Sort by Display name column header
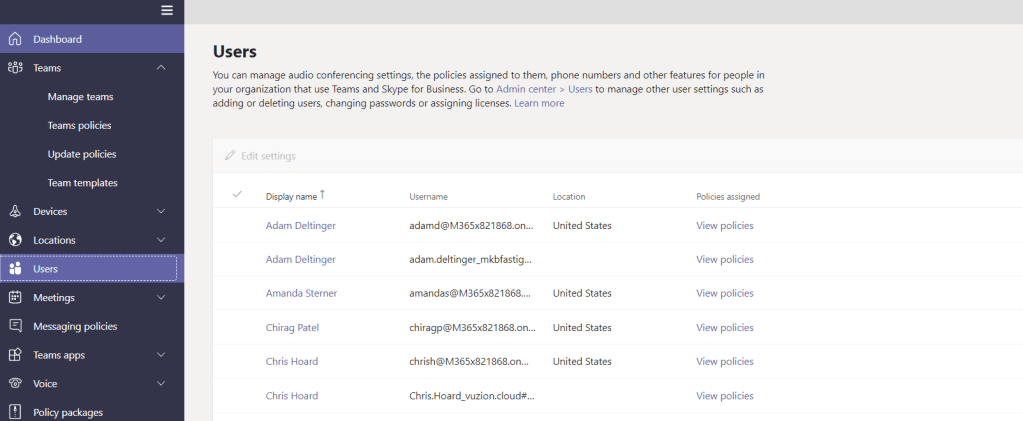The width and height of the screenshot is (1023, 421). (291, 197)
